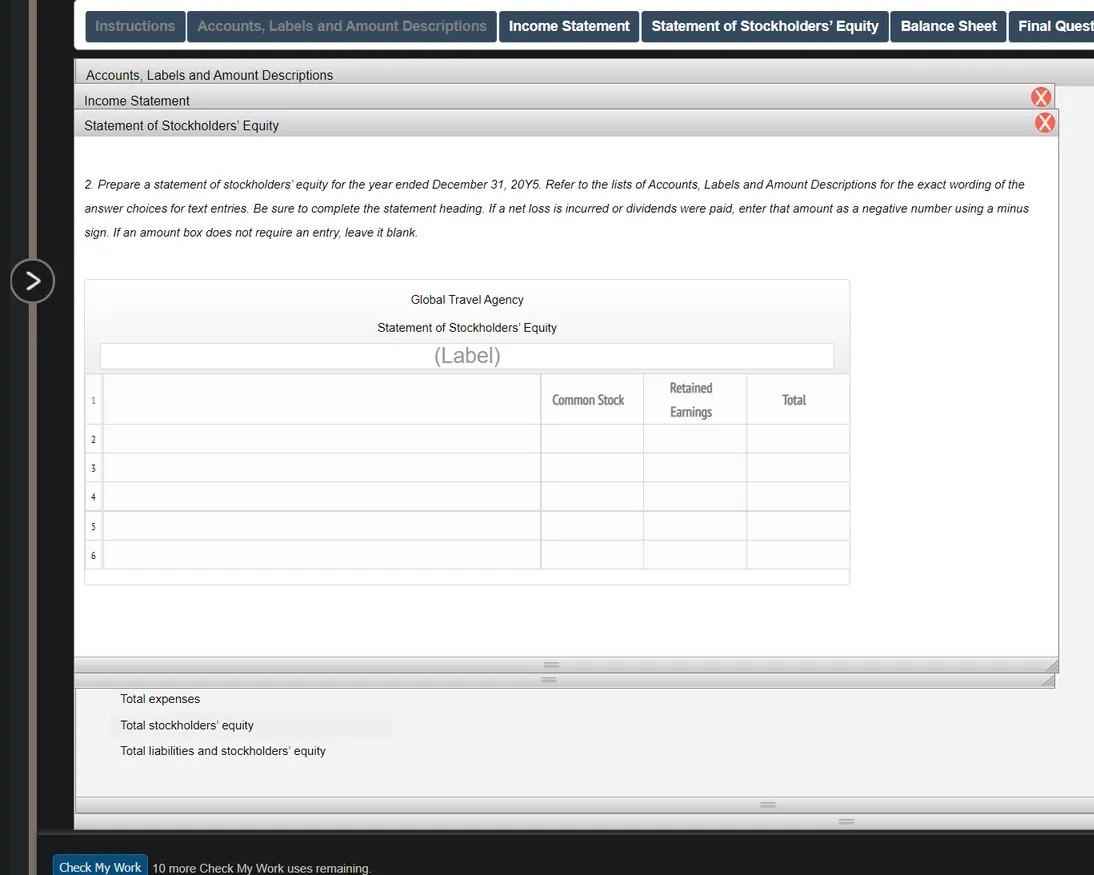Click the Common Stock amount cell in row 2
The height and width of the screenshot is (875, 1094).
point(591,437)
